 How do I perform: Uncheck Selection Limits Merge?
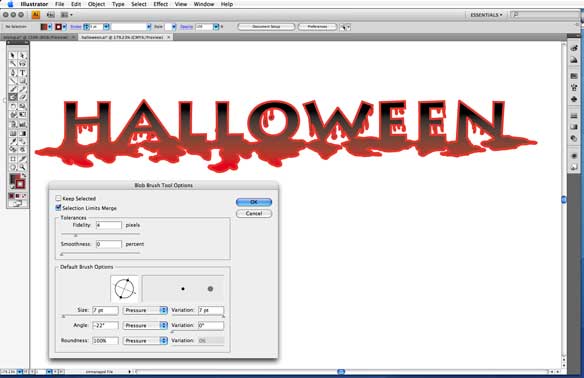click(58, 208)
